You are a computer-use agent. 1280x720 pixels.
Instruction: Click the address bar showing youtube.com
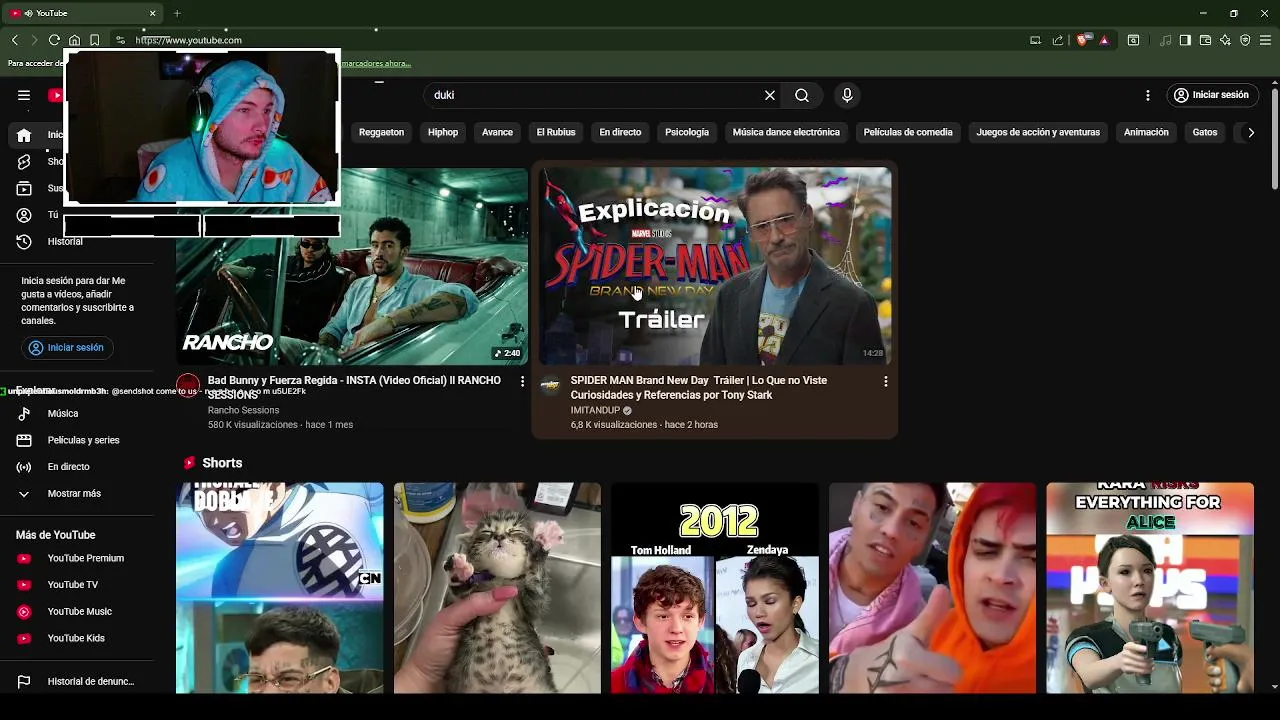pyautogui.click(x=570, y=40)
